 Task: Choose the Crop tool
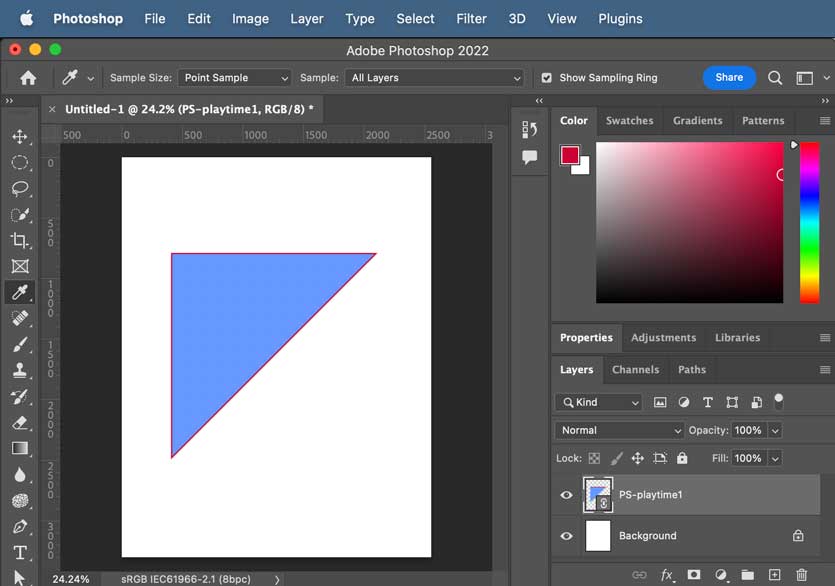click(x=20, y=240)
